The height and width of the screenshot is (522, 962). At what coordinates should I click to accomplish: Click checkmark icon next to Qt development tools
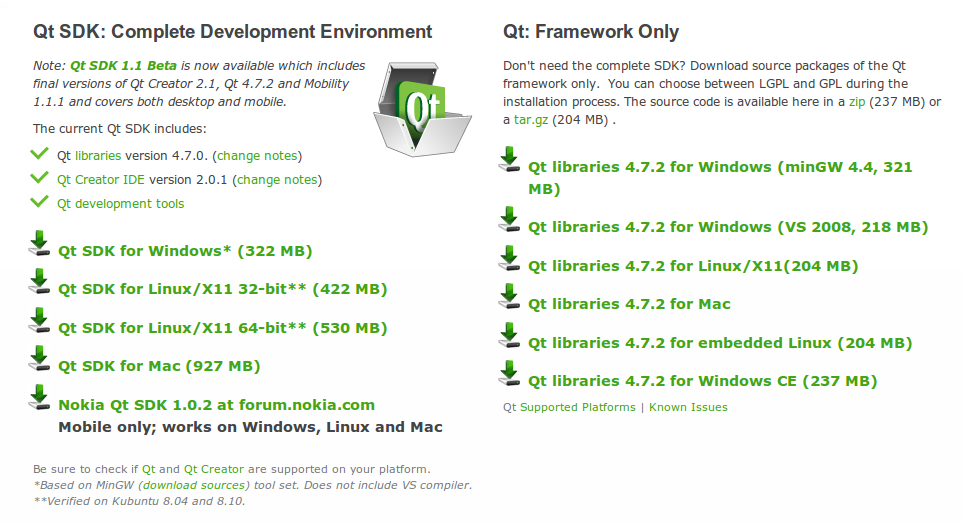coord(39,201)
